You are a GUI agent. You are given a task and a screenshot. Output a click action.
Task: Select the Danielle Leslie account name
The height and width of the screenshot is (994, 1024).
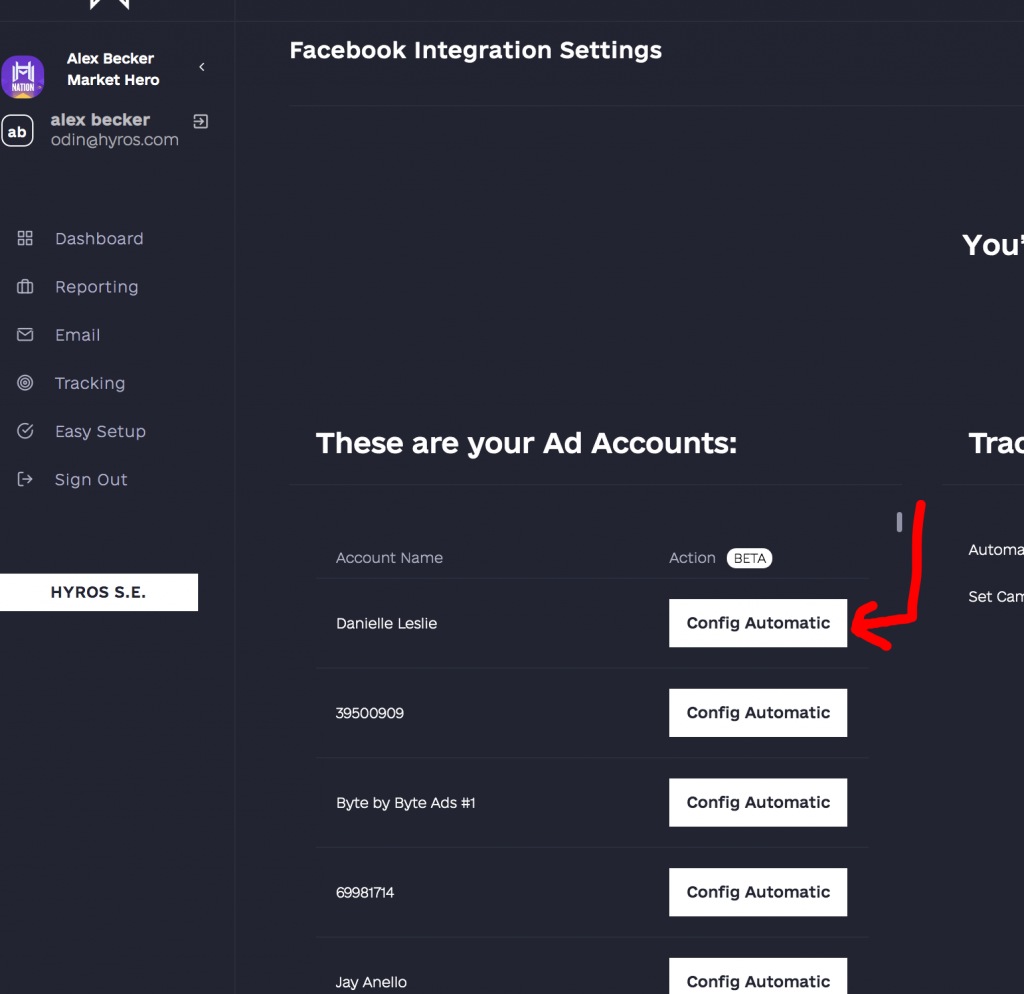click(x=387, y=624)
